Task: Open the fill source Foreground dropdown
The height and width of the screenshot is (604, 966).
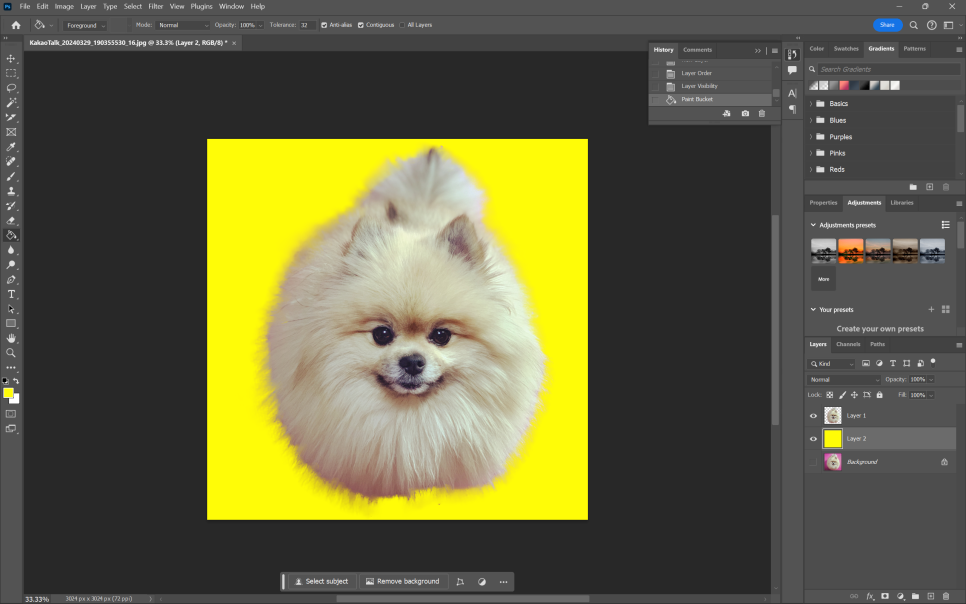Action: click(85, 25)
